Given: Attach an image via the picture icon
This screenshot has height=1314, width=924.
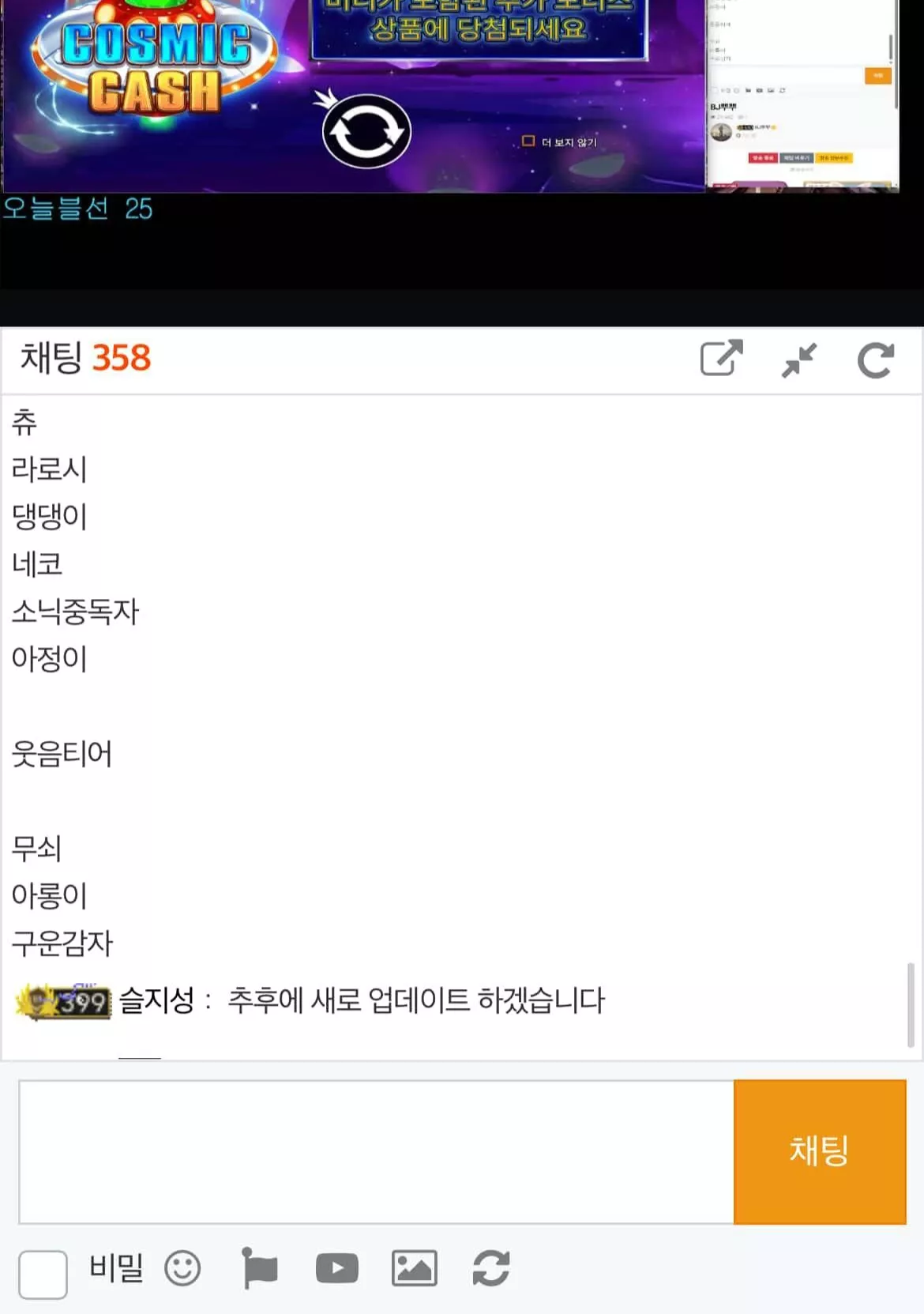Looking at the screenshot, I should (x=414, y=1268).
